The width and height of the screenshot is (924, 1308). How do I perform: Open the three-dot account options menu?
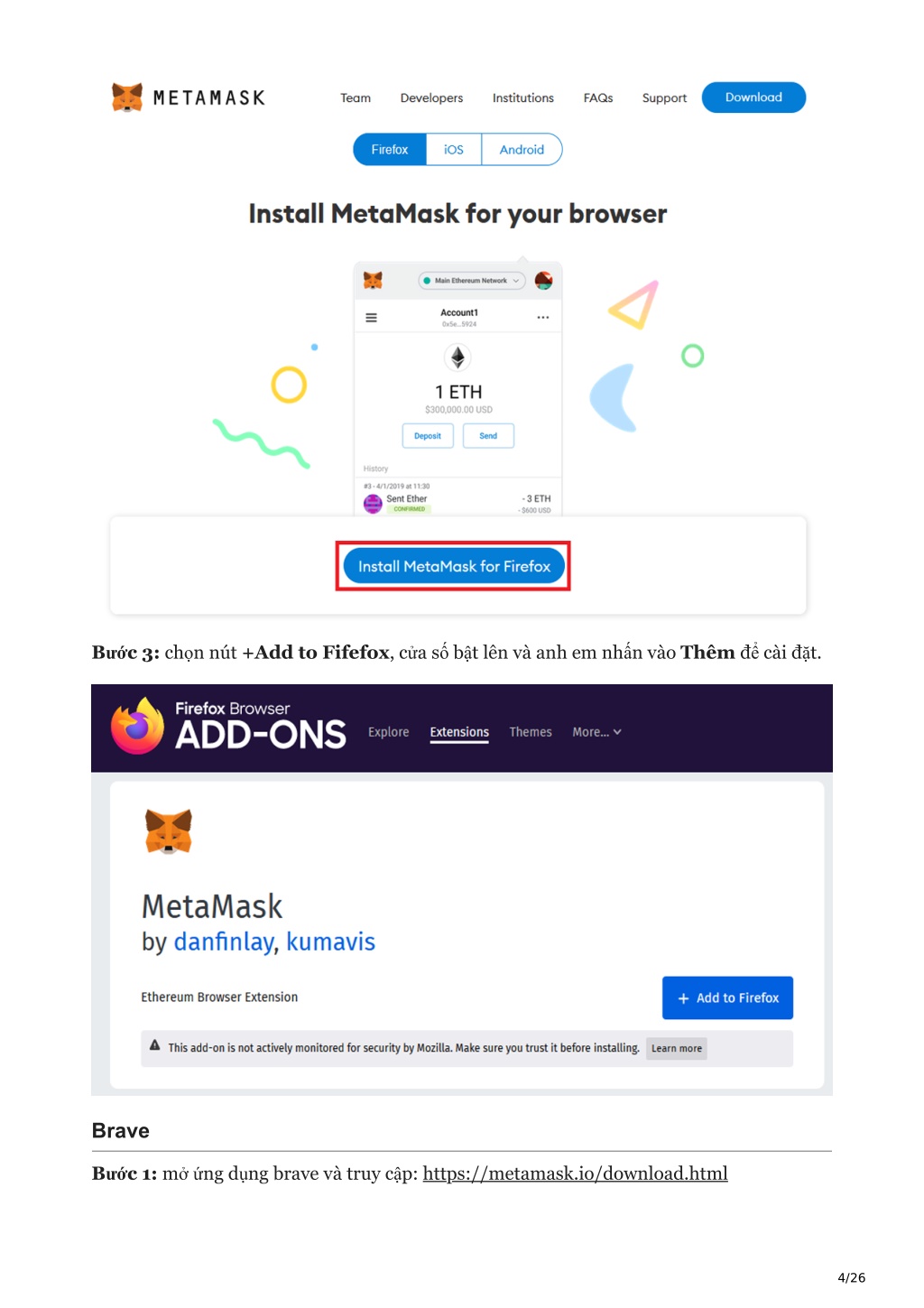coord(543,318)
